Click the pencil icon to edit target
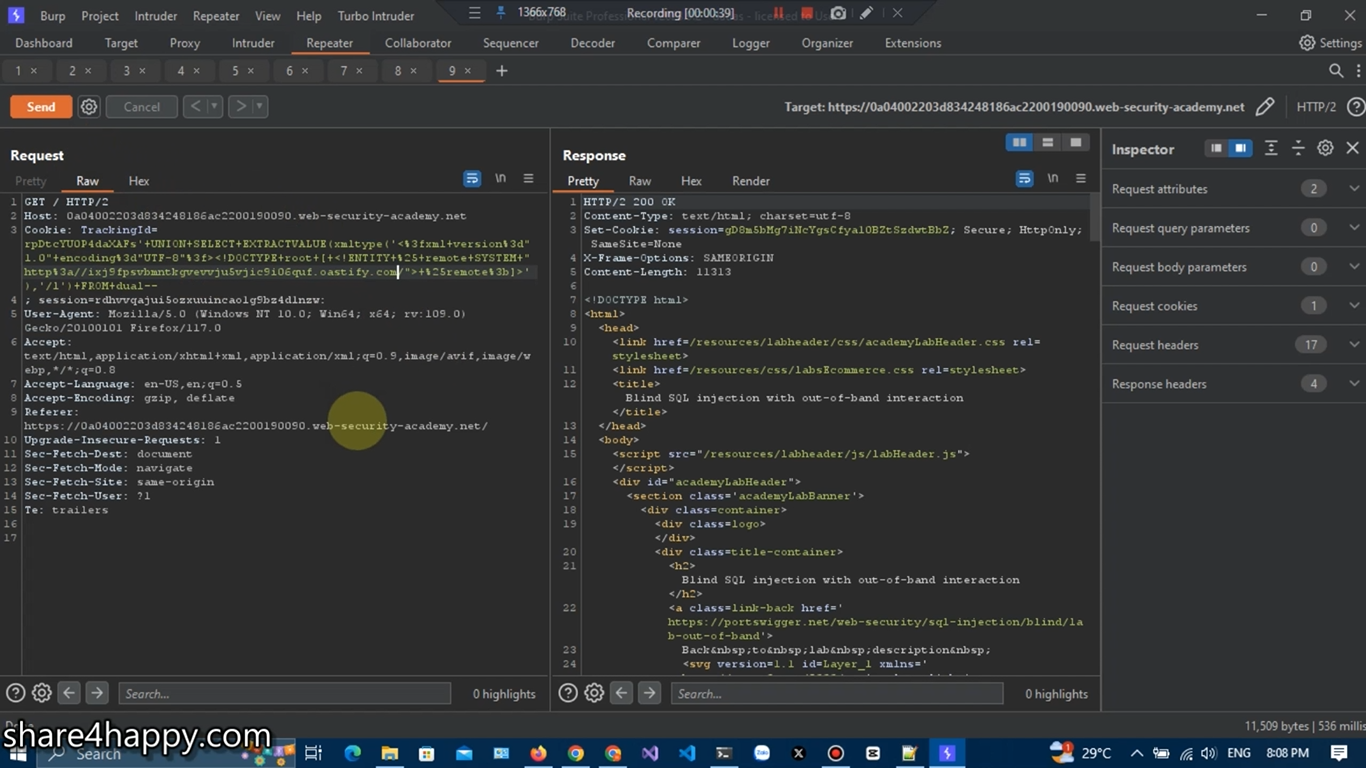This screenshot has height=768, width=1366. click(1265, 107)
